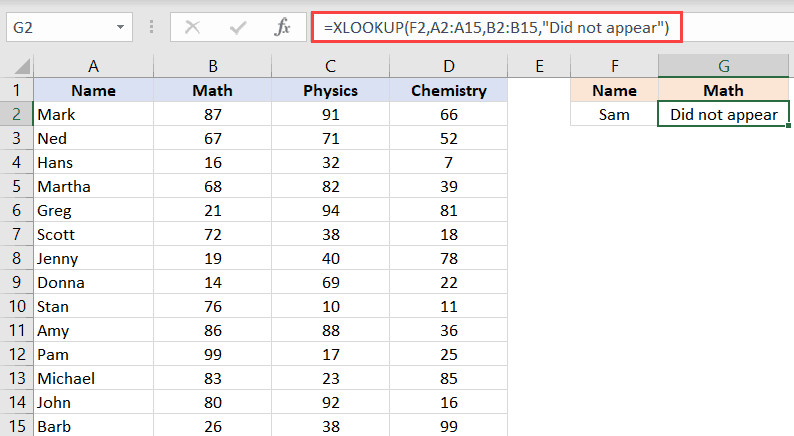Select the cell containing 'Ned'

(x=93, y=138)
